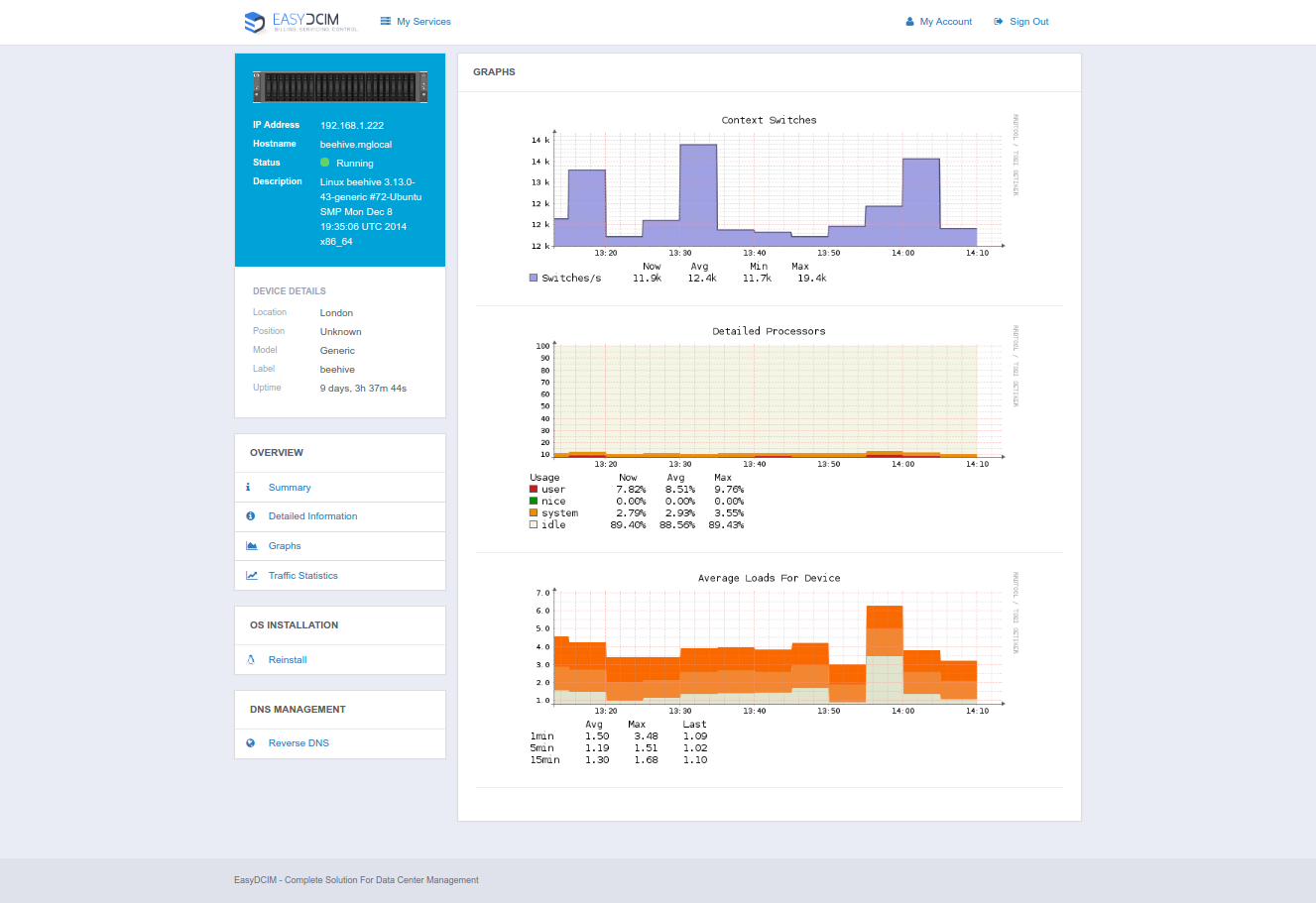Click the Summary info icon
This screenshot has height=903, width=1316.
pyautogui.click(x=248, y=488)
